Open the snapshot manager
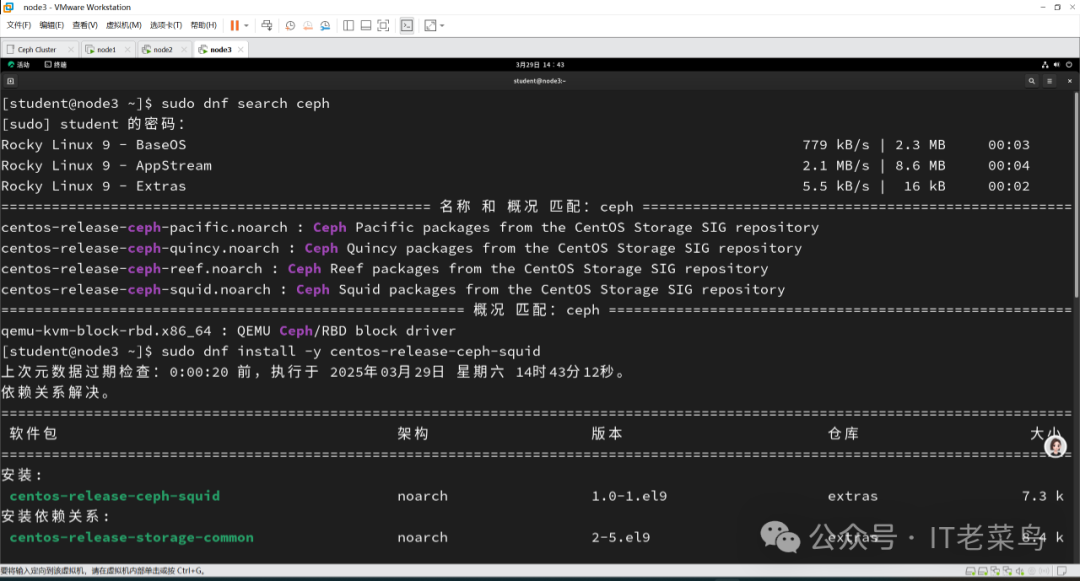This screenshot has width=1080, height=581. 325,25
